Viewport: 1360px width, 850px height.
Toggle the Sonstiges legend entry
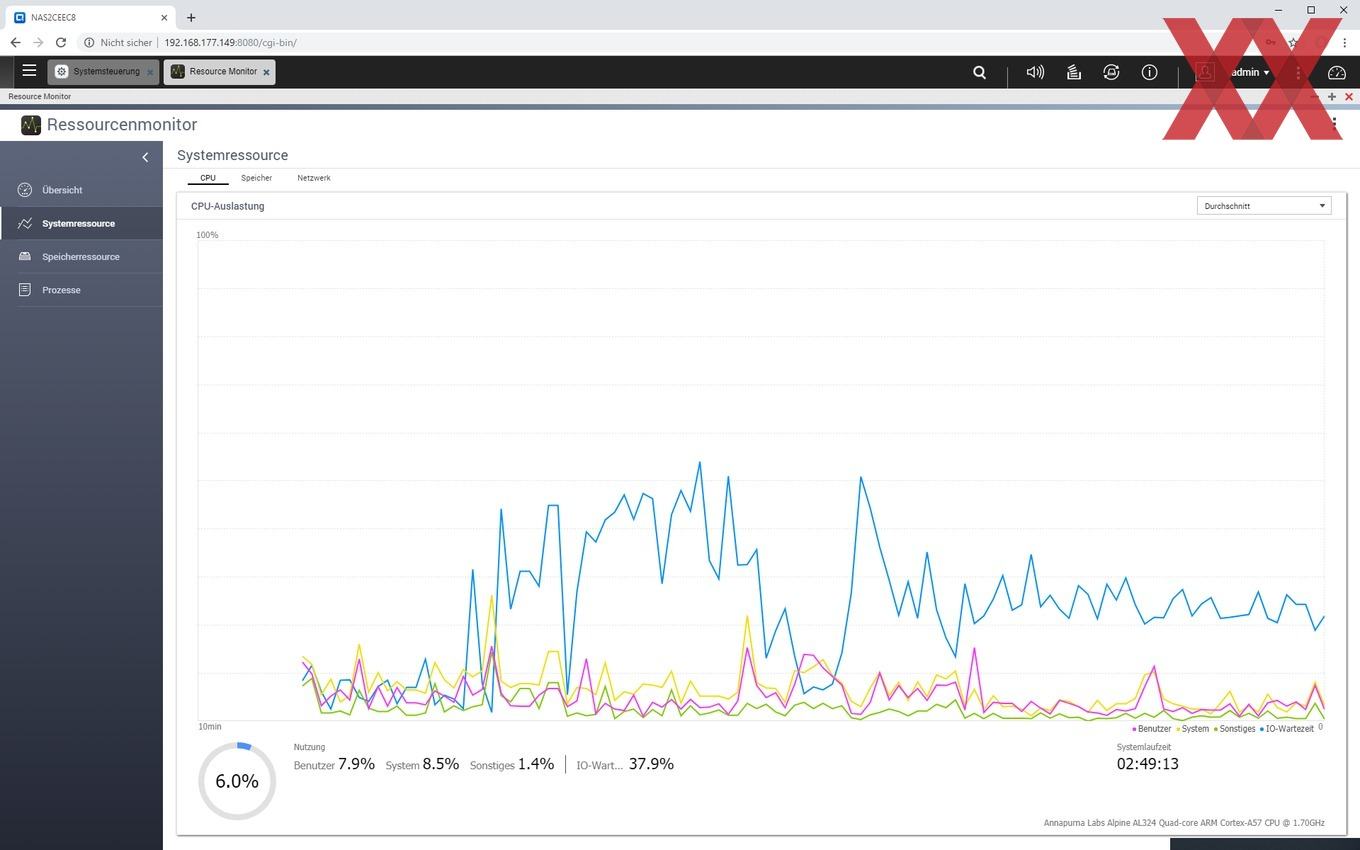1235,729
